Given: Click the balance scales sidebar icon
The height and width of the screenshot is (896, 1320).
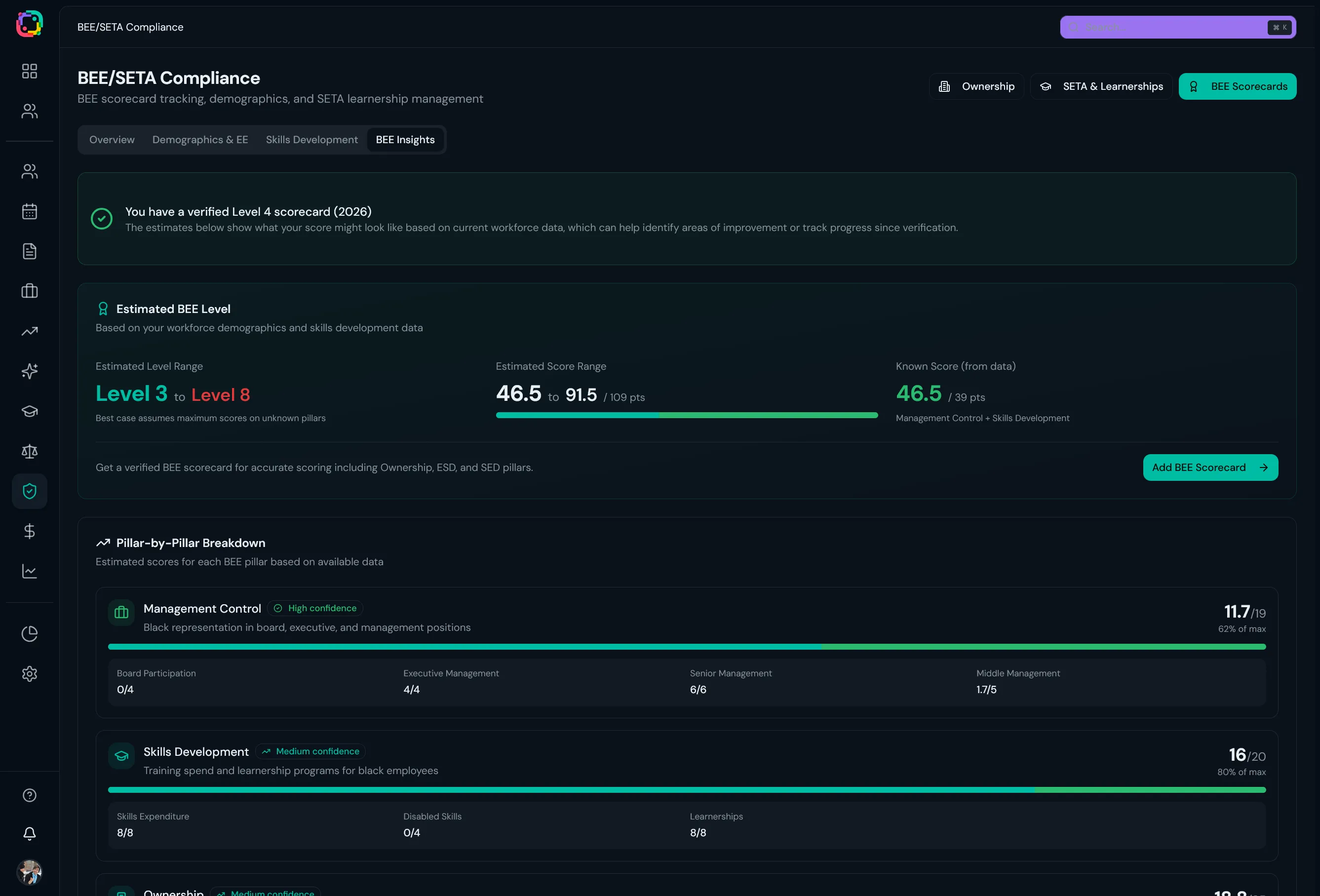Looking at the screenshot, I should pos(30,451).
